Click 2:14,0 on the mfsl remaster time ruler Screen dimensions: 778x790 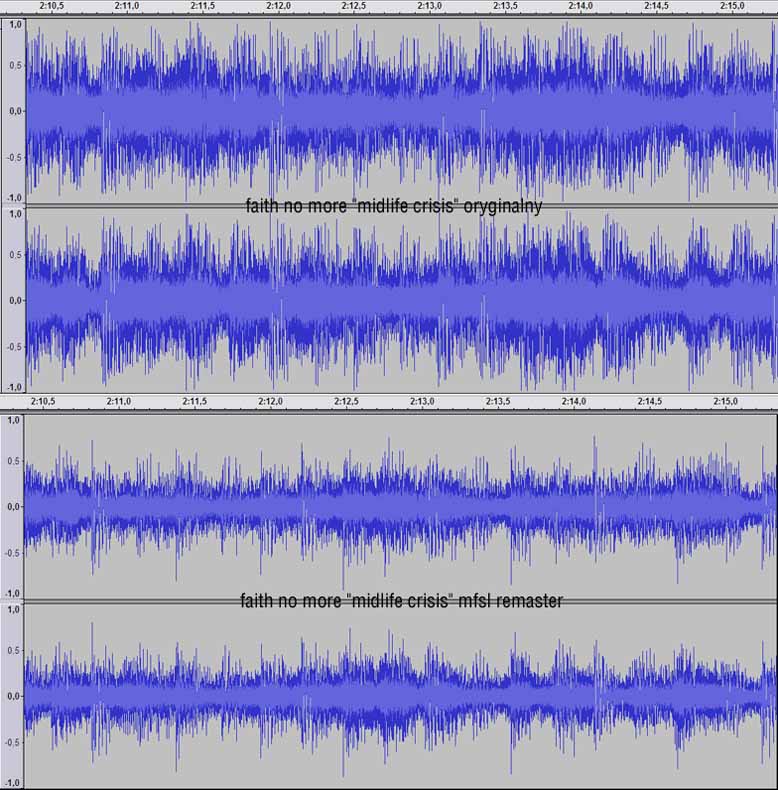point(574,402)
